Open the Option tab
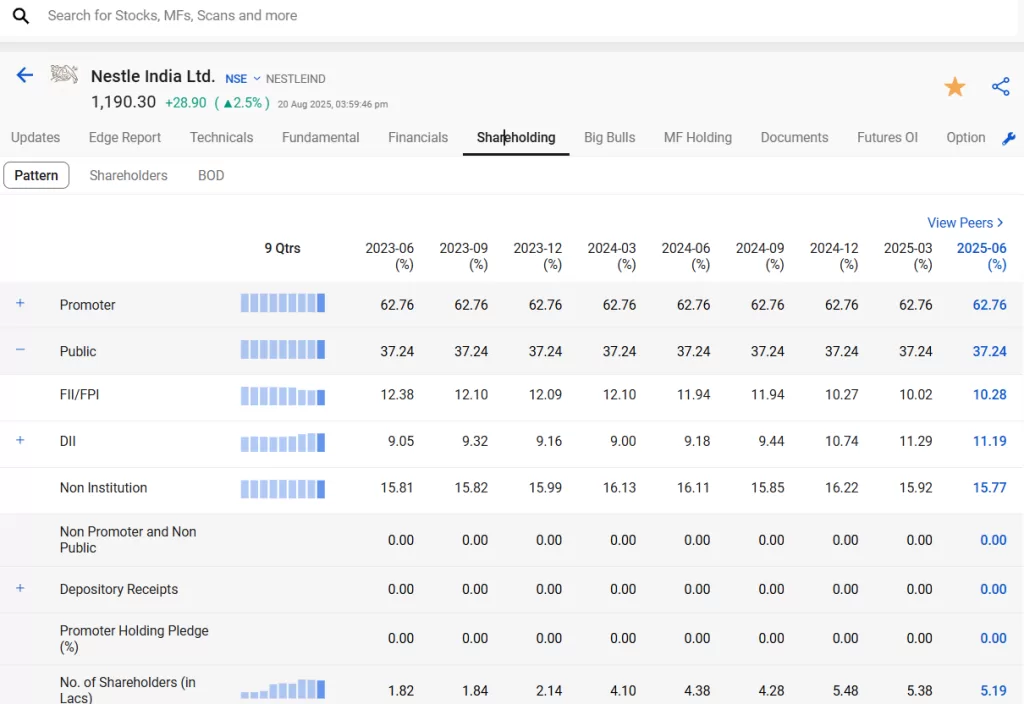 (965, 138)
